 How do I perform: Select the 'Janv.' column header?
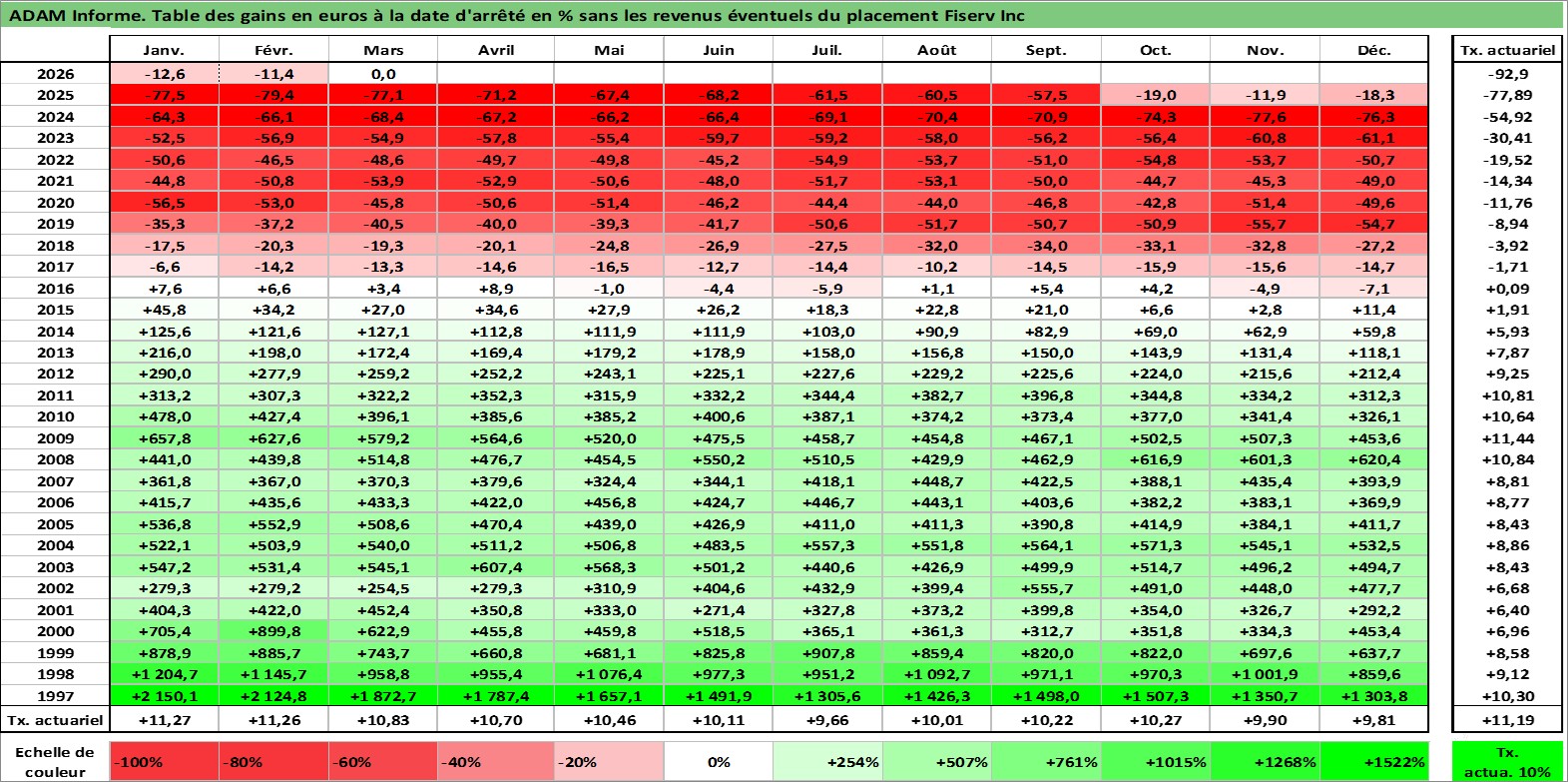click(x=164, y=50)
